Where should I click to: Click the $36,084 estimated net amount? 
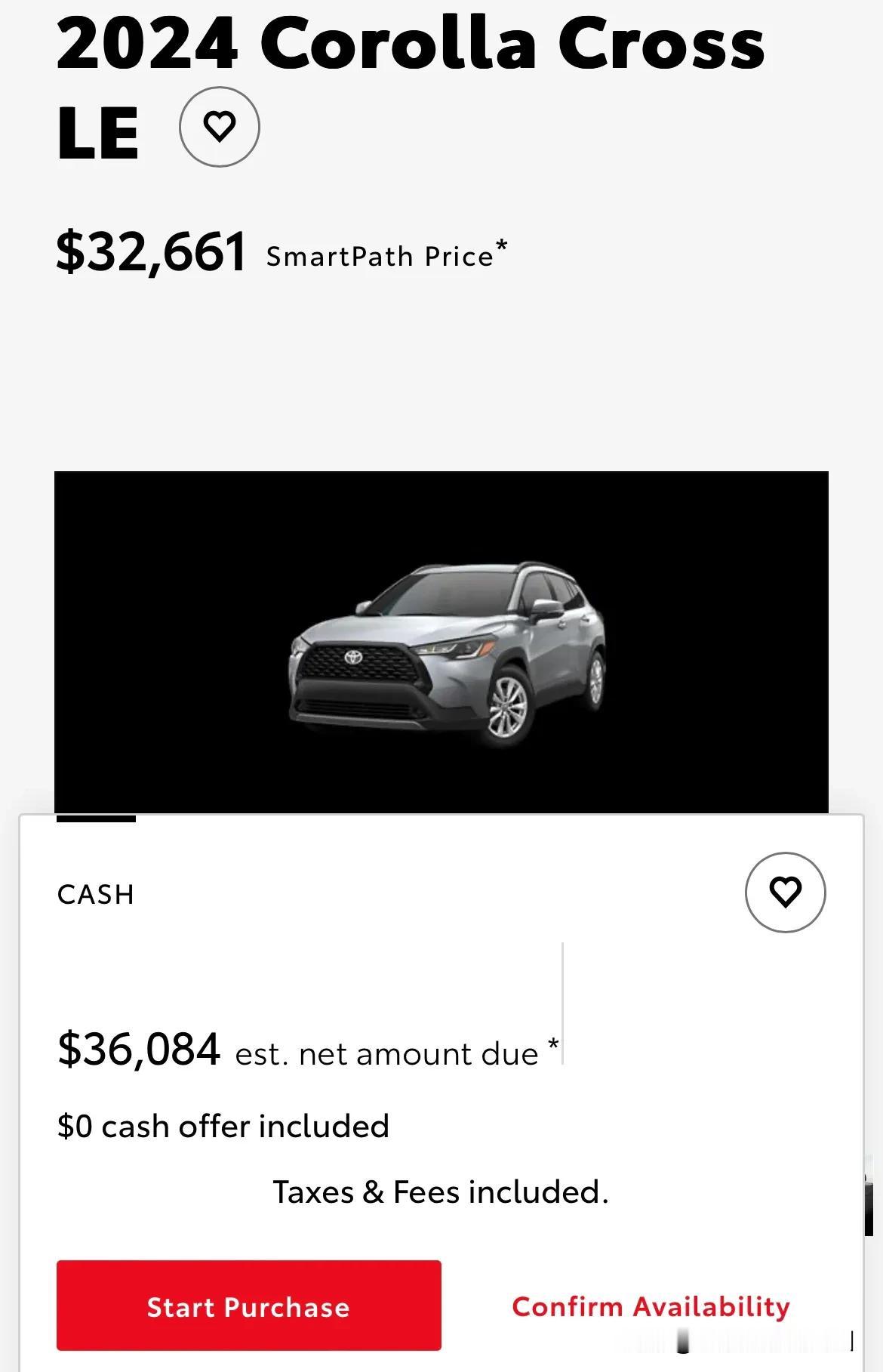pyautogui.click(x=139, y=1050)
